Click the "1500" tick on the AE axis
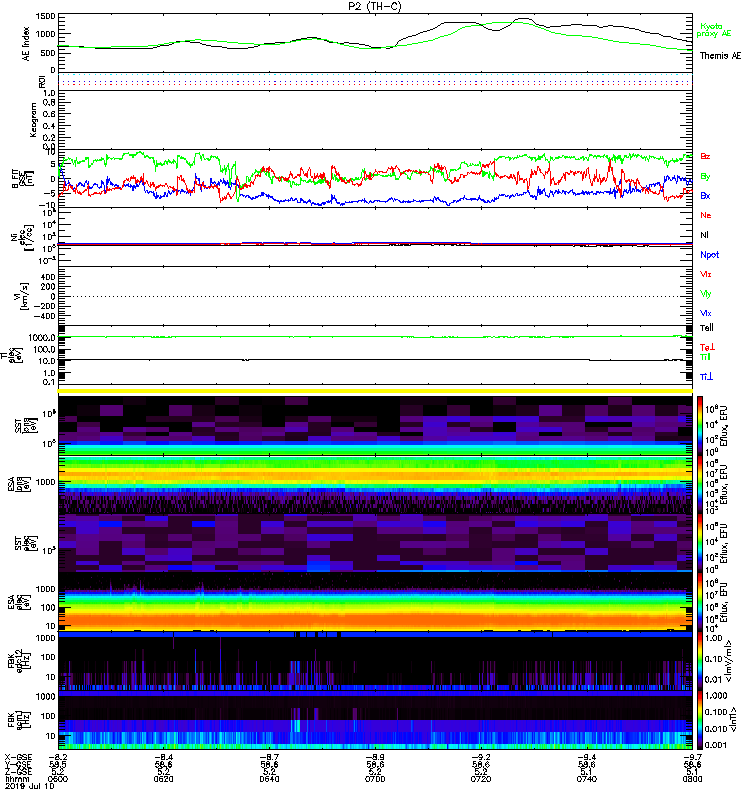The image size is (750, 800). 45,16
